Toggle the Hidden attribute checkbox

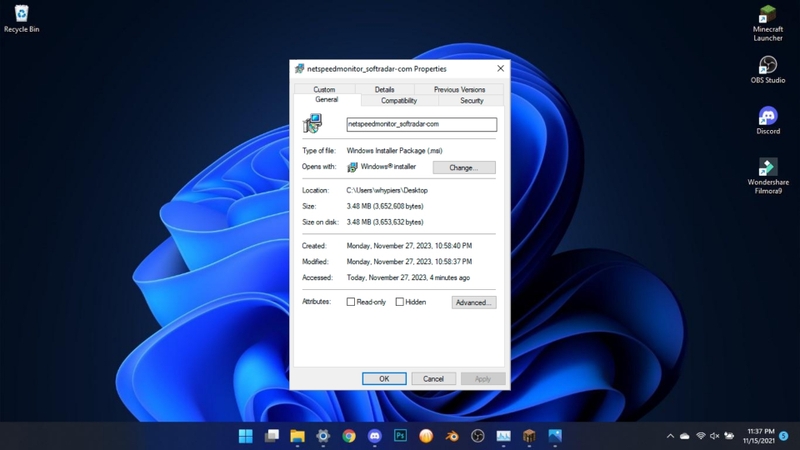click(x=399, y=302)
